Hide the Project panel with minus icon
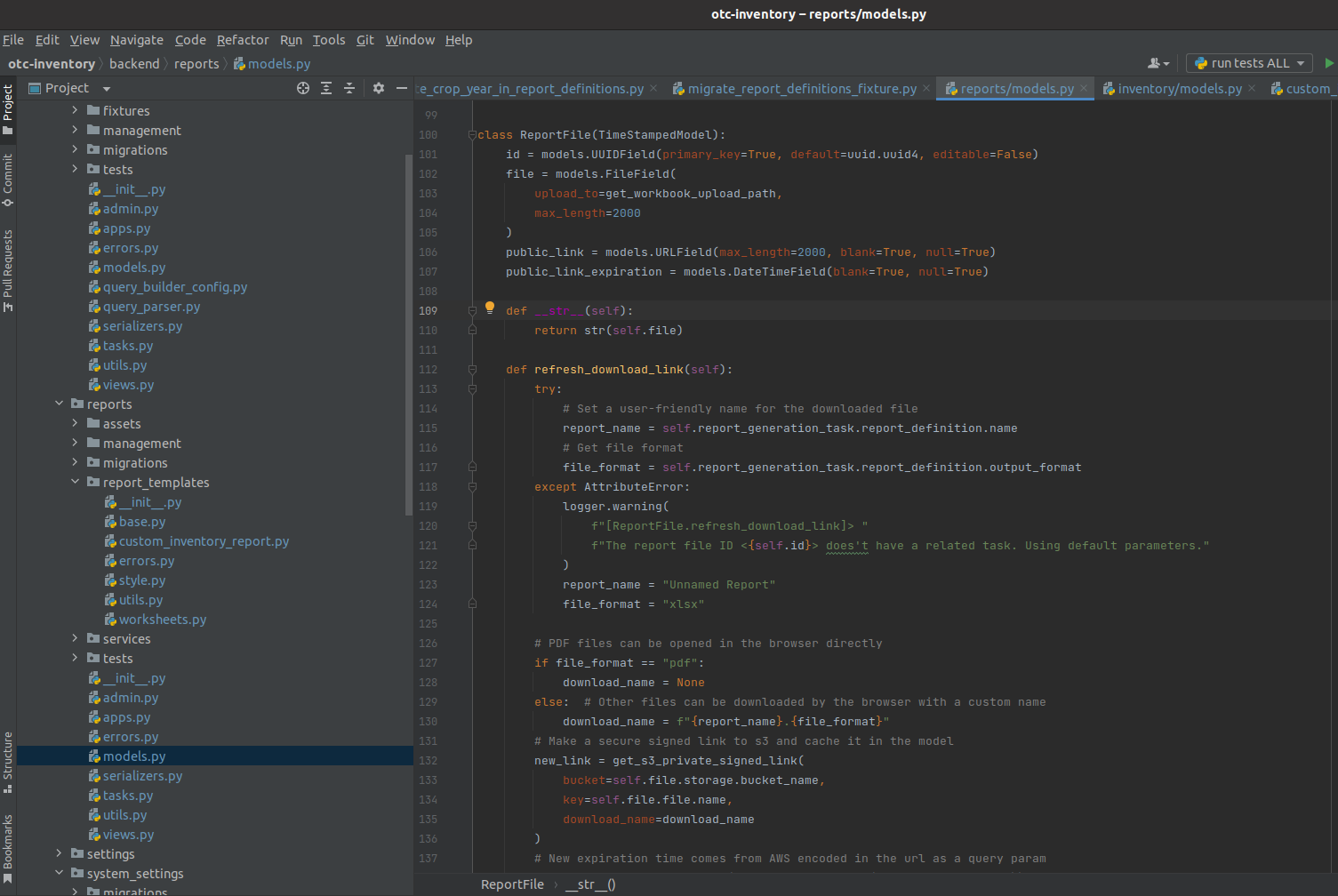 coord(401,88)
